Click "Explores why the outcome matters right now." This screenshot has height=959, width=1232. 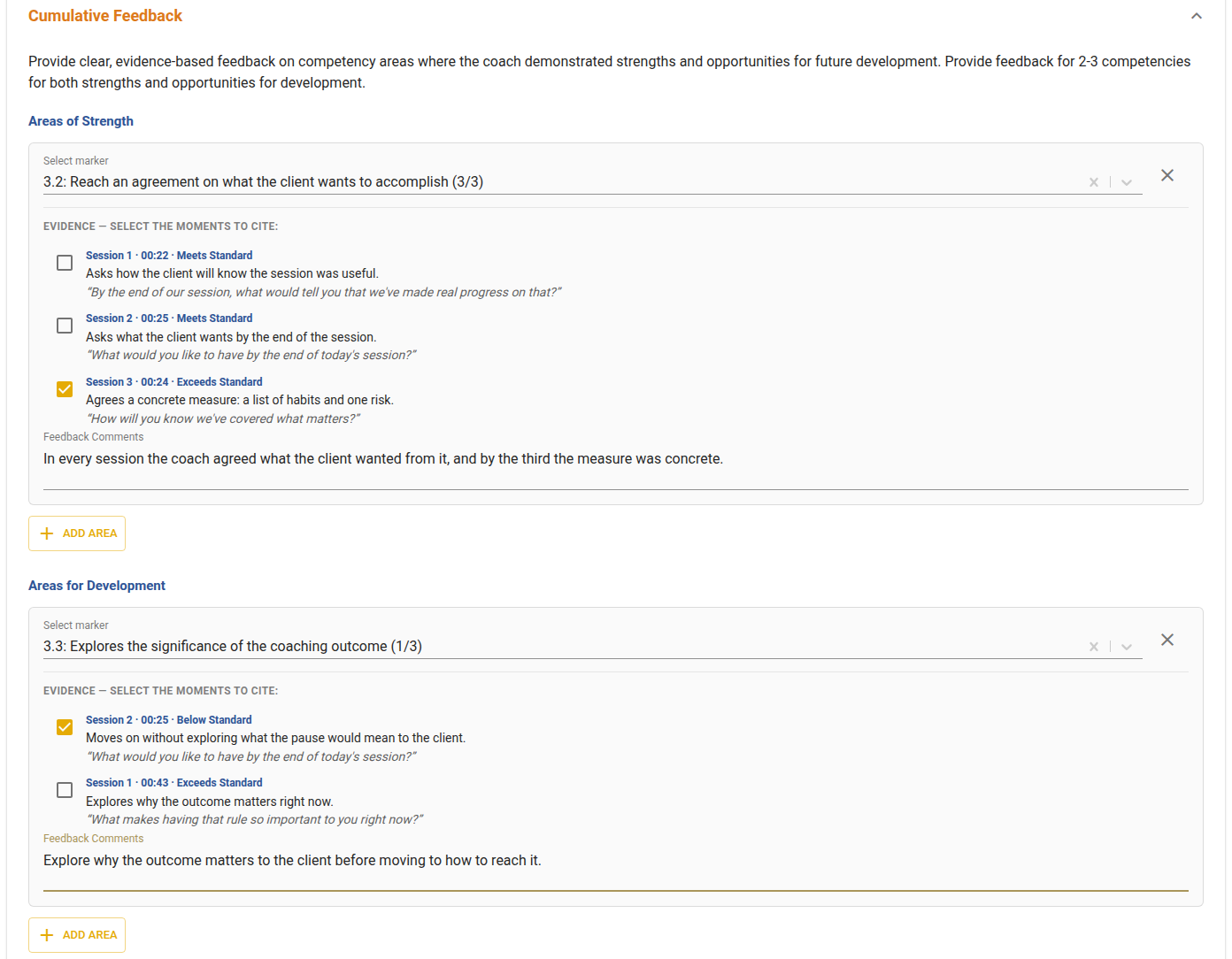tap(210, 802)
